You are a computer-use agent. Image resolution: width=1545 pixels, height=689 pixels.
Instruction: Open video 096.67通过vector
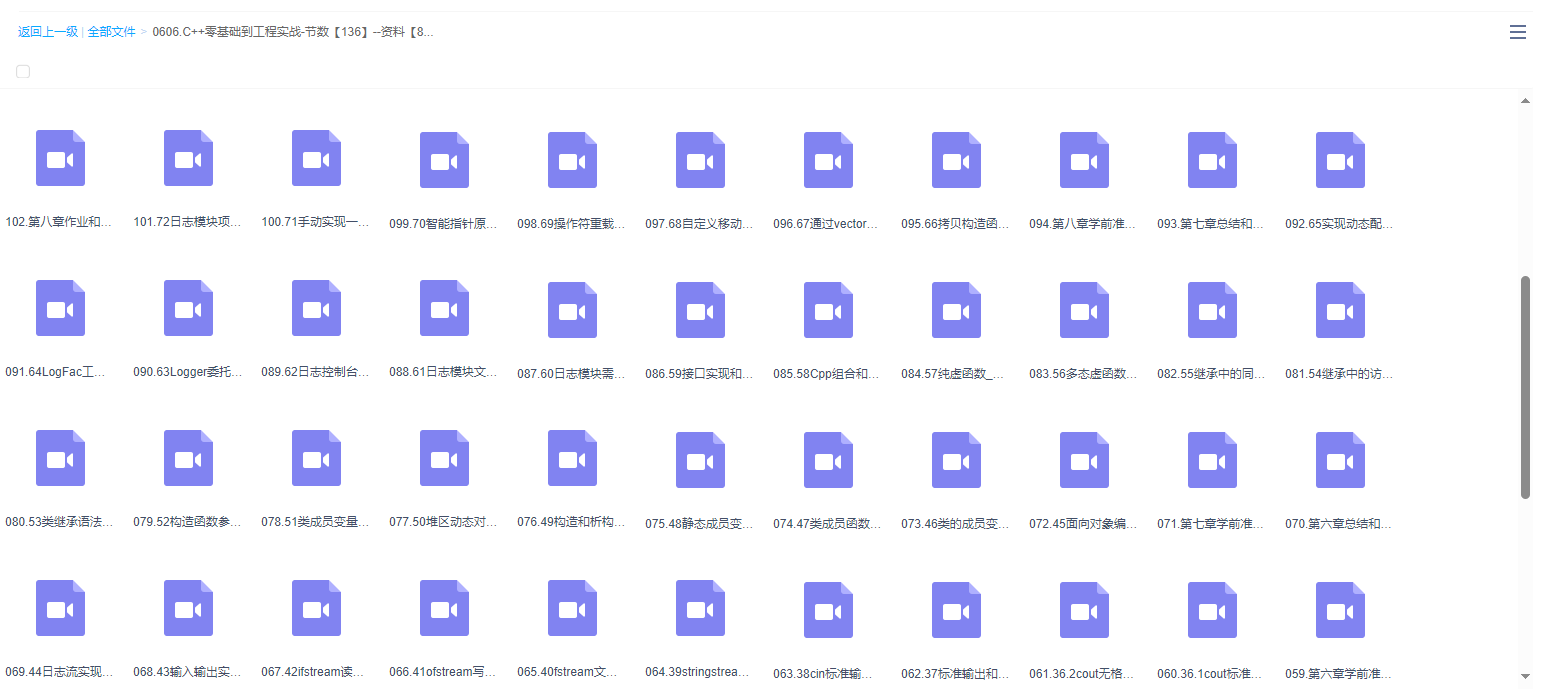tap(828, 160)
